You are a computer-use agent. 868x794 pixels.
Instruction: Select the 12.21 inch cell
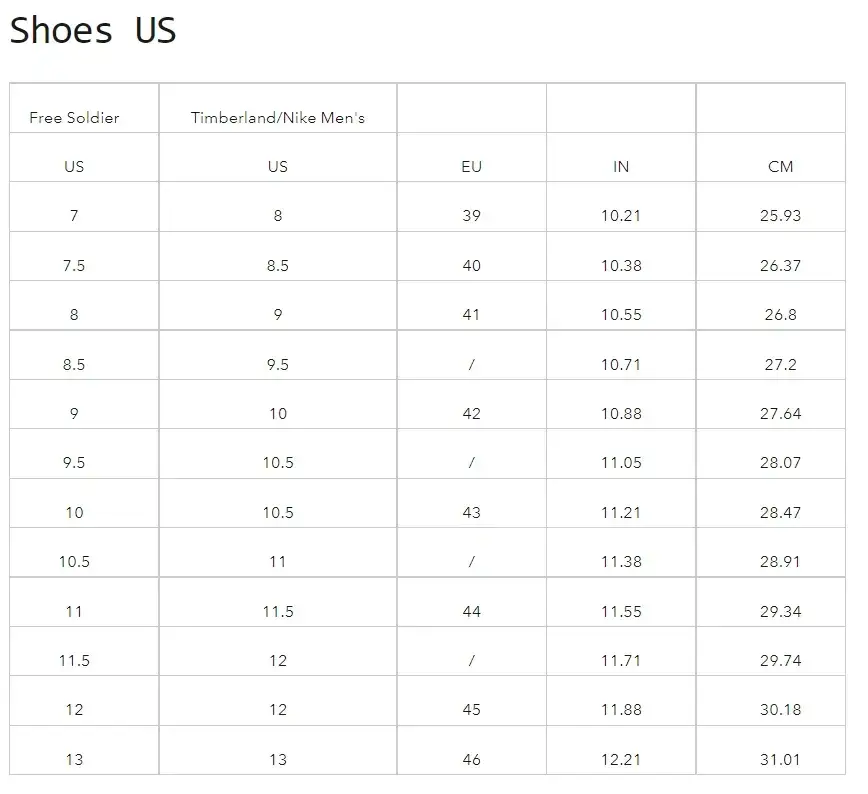pyautogui.click(x=621, y=760)
